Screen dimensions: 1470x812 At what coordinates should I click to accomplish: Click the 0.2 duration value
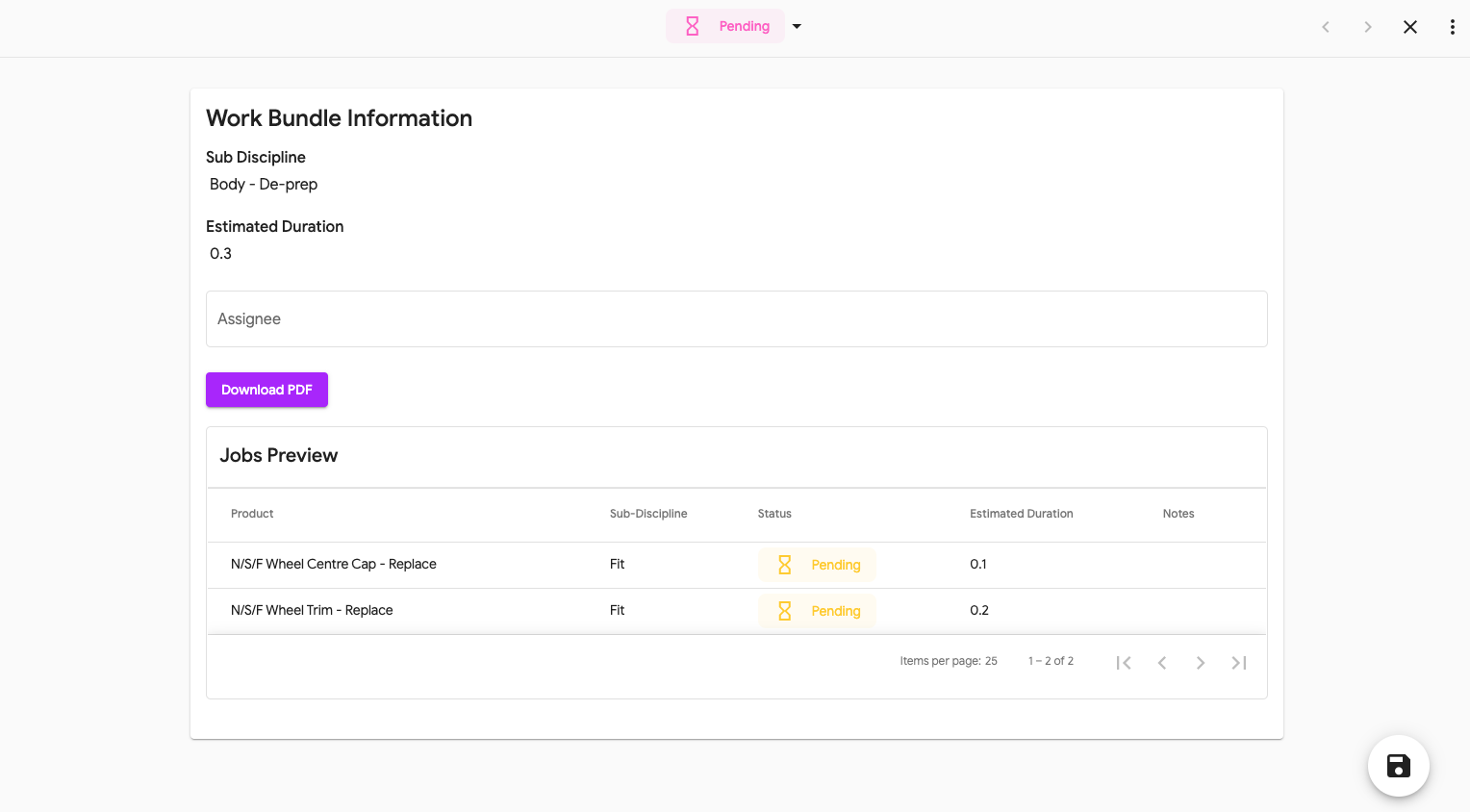(x=979, y=610)
